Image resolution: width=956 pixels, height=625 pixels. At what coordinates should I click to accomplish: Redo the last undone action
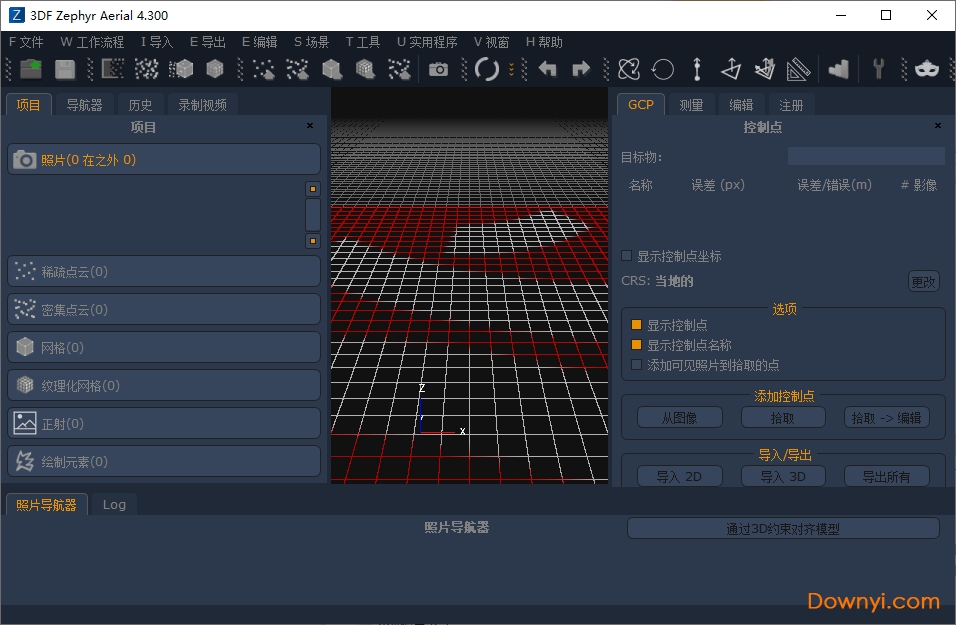tap(580, 69)
